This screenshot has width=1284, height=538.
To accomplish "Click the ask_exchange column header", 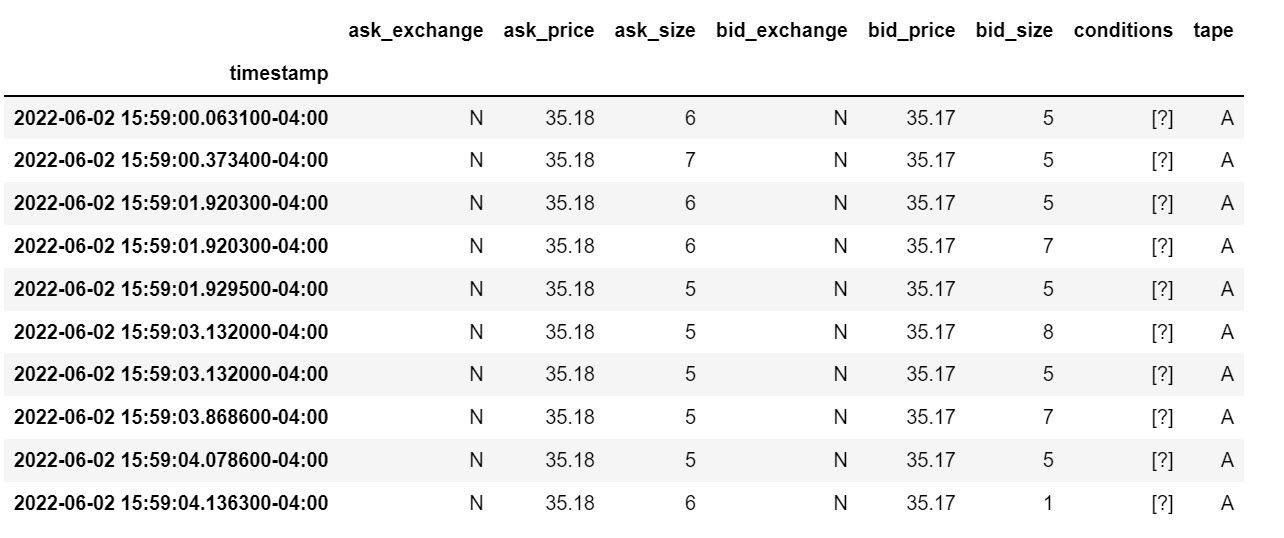I will point(415,30).
